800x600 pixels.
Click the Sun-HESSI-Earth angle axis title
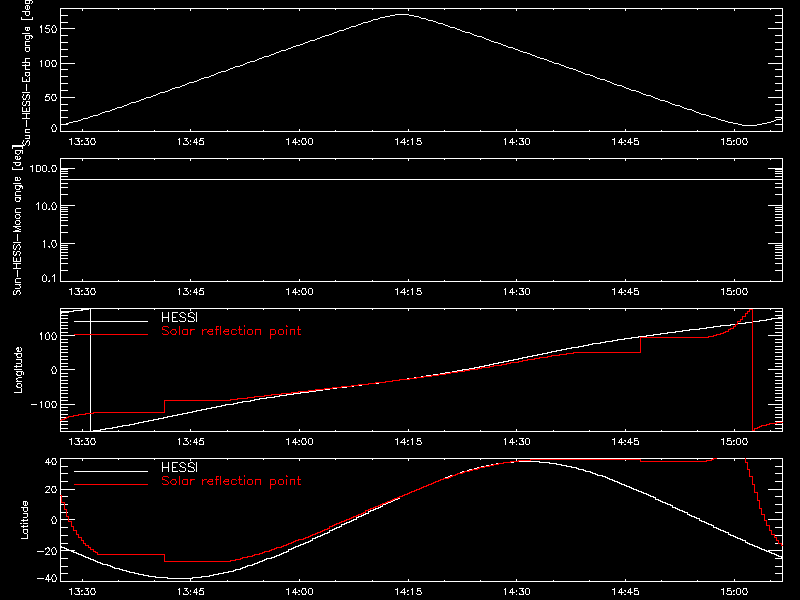(27, 71)
